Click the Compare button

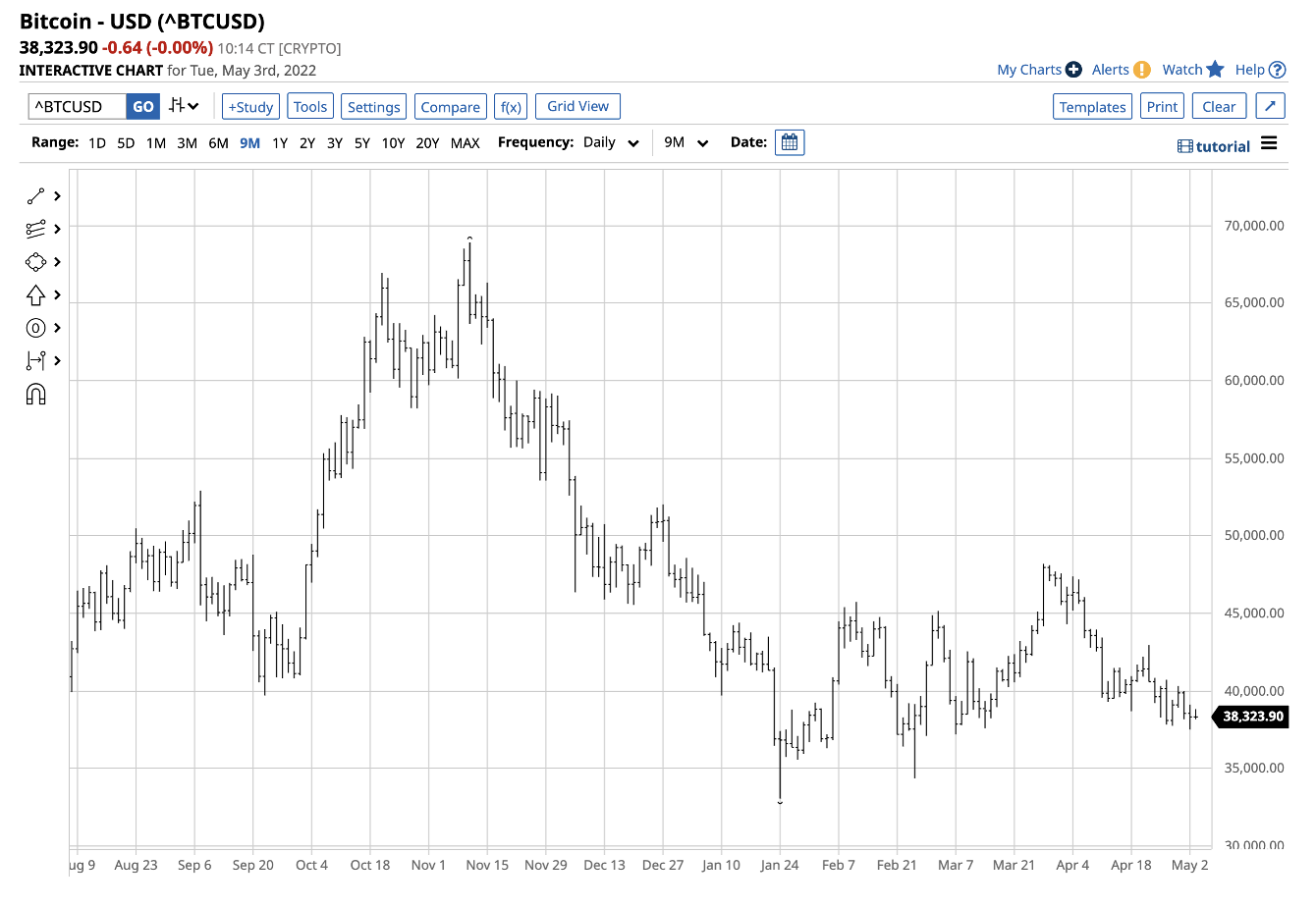click(451, 107)
